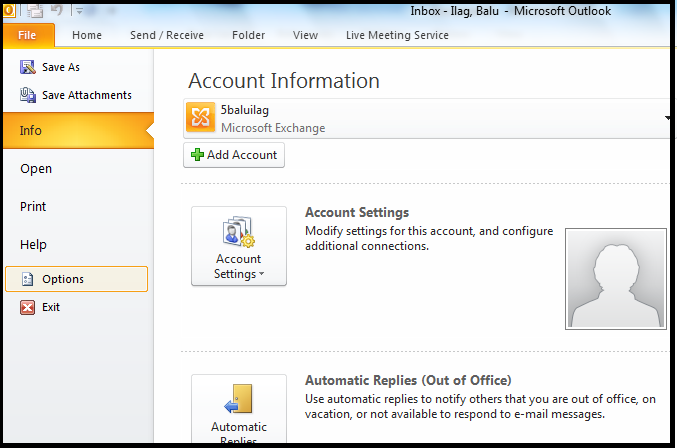Switch to the Home ribbon tab
This screenshot has height=448, width=677.
[87, 35]
